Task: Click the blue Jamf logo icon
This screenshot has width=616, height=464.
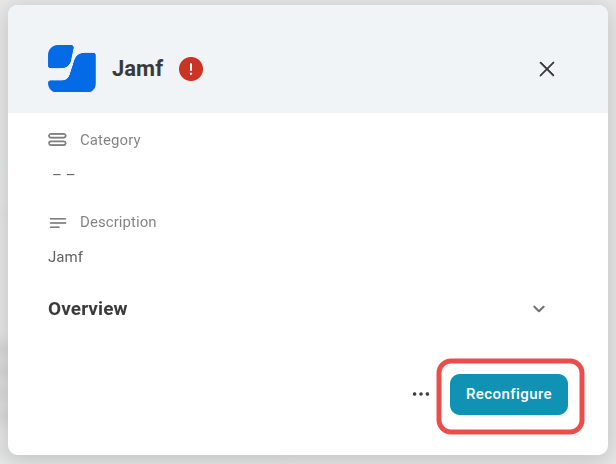Action: pyautogui.click(x=72, y=69)
